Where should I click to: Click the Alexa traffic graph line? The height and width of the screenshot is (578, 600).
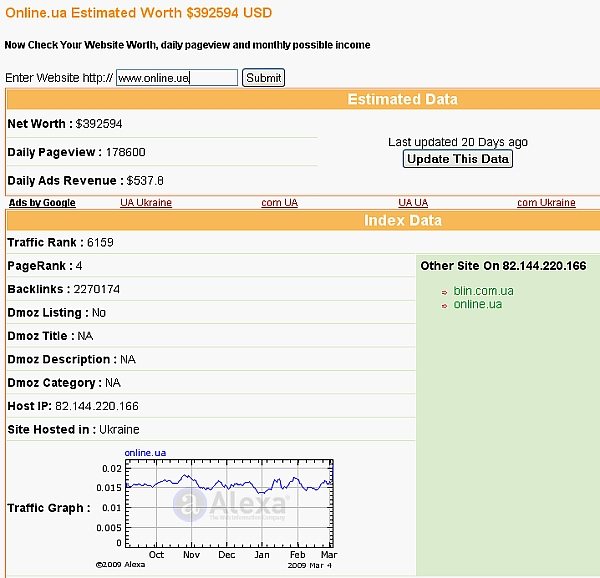(x=230, y=483)
